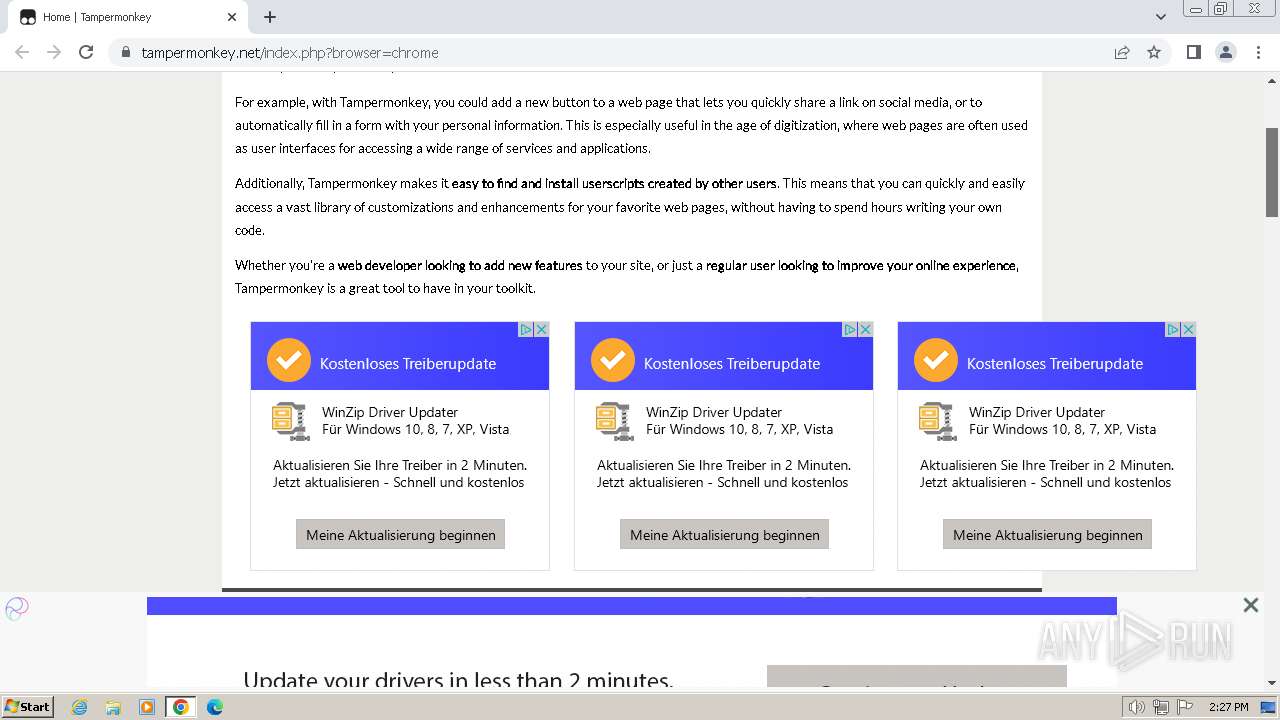Viewport: 1280px width, 720px height.
Task: Click Kostenloses Treiberupdate header in second ad
Action: [732, 364]
